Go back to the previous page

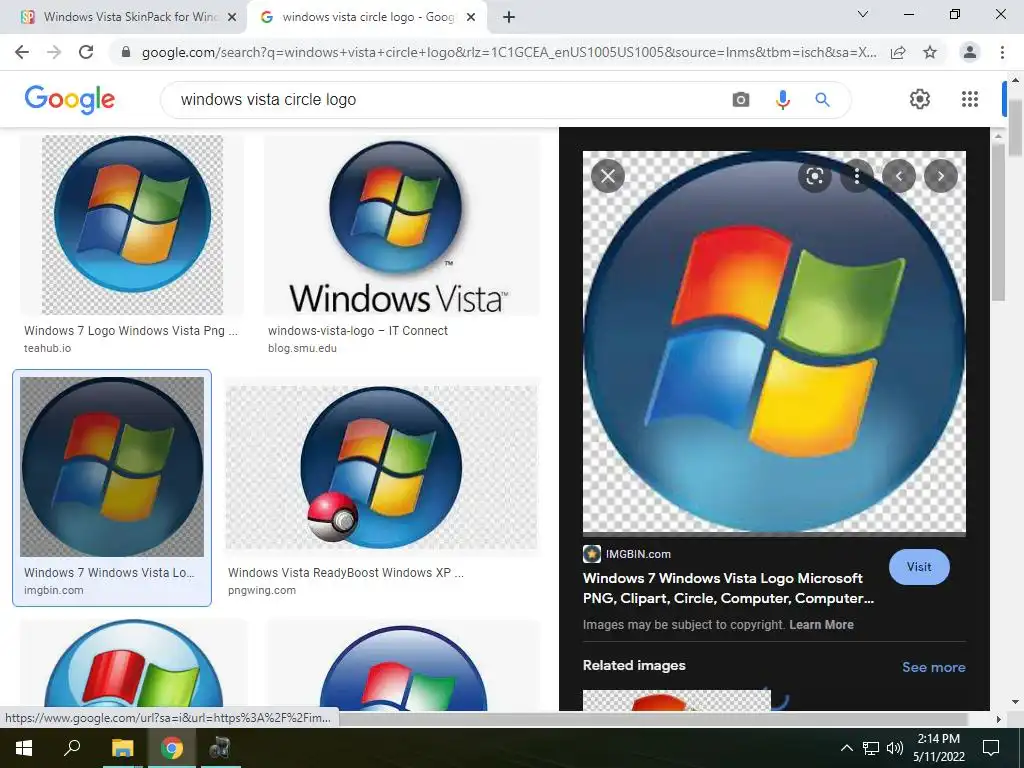point(22,52)
